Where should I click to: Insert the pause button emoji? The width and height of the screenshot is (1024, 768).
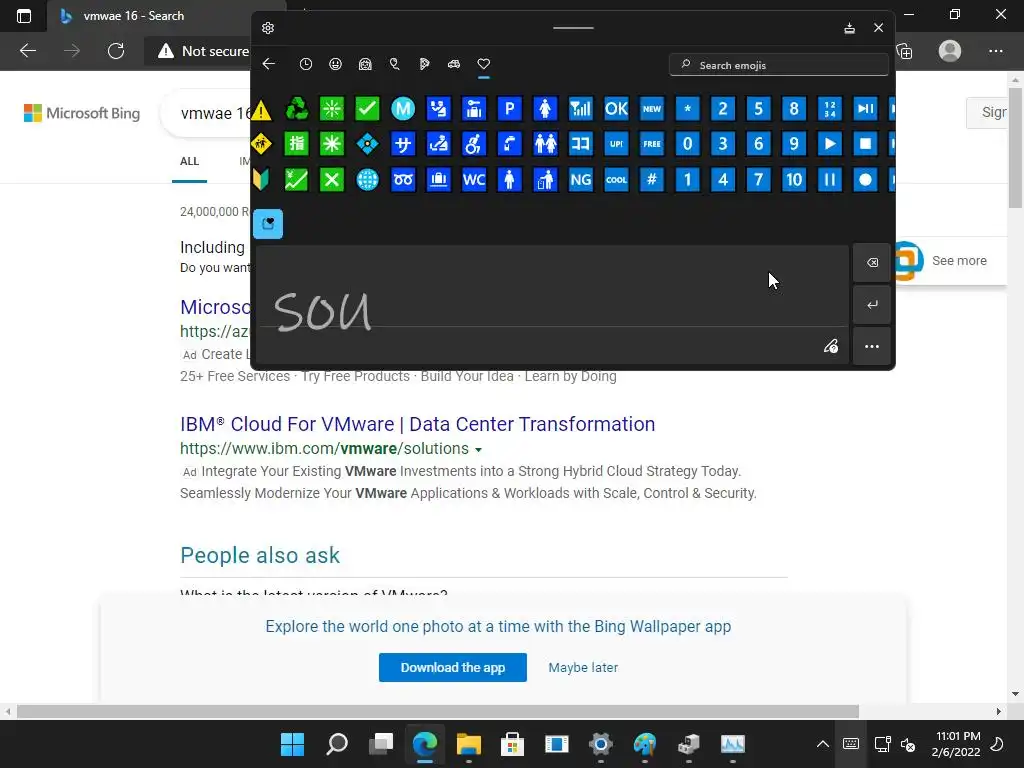click(829, 180)
